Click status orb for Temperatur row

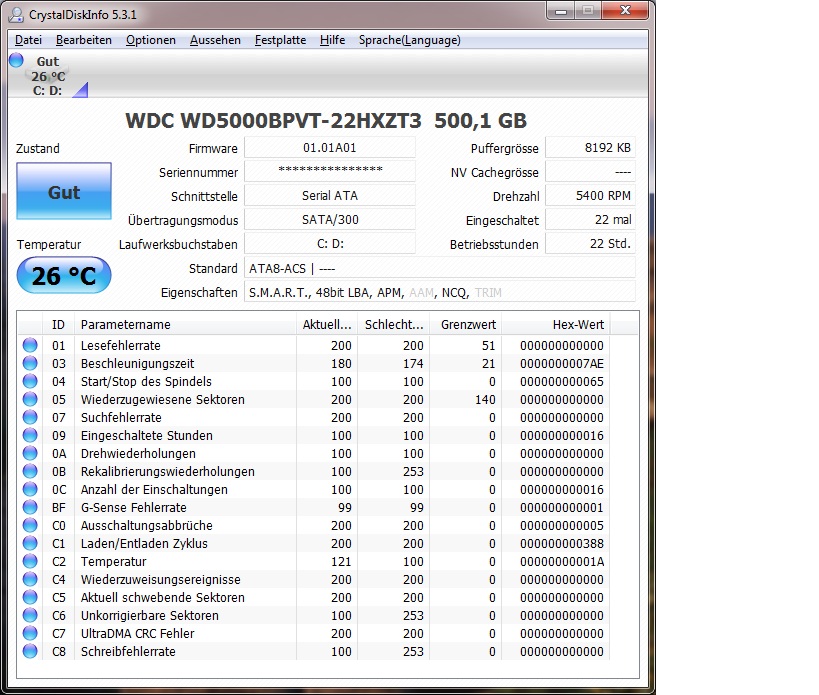coord(30,561)
